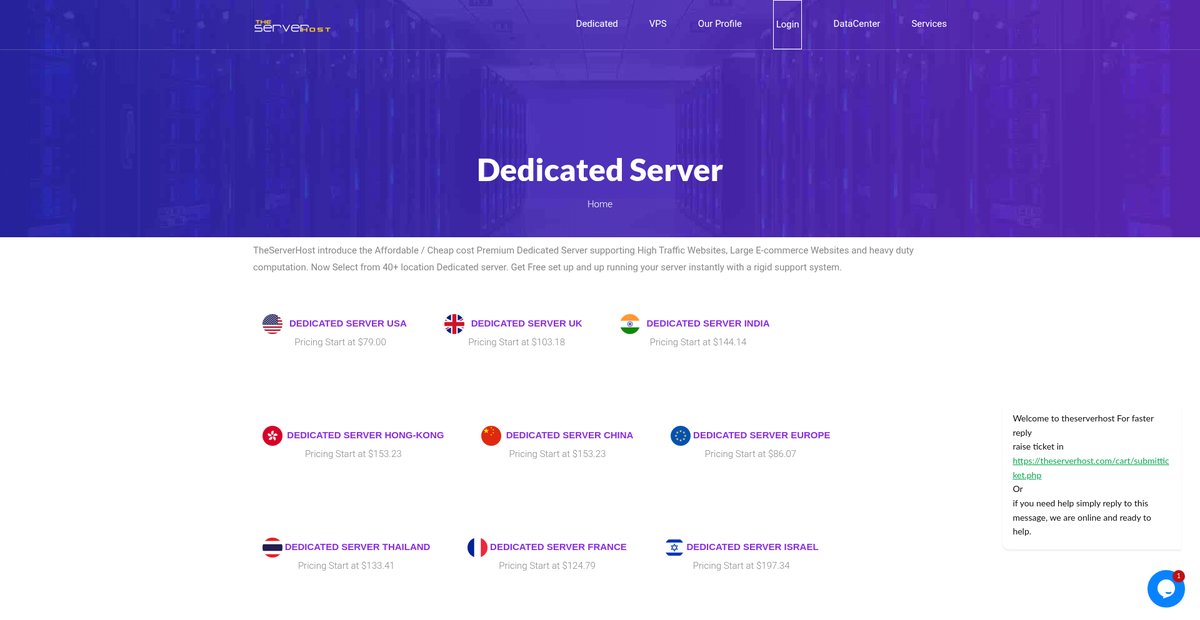Click the India flag icon

pos(630,324)
